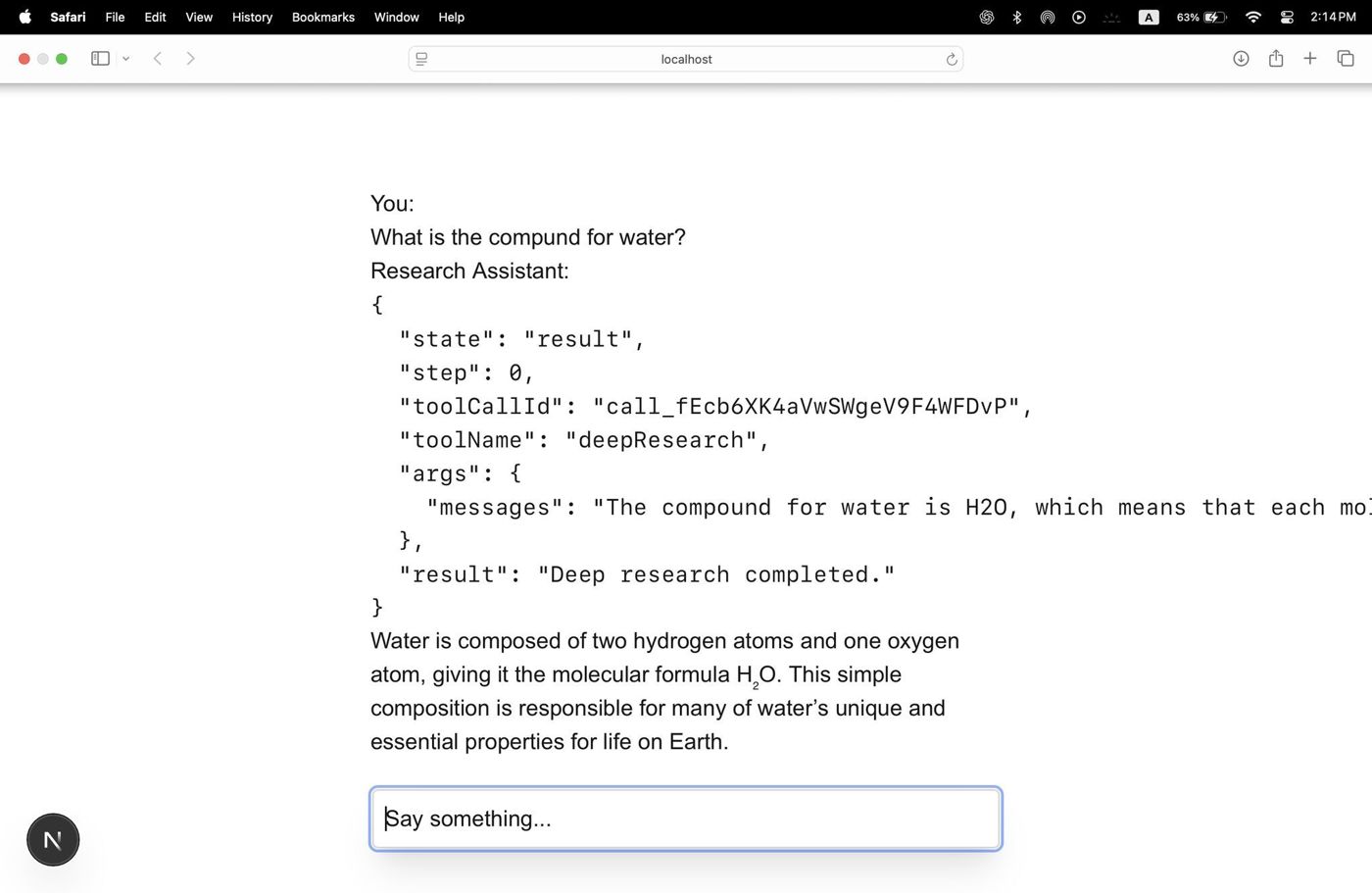Reload the localhost page

pos(951,59)
